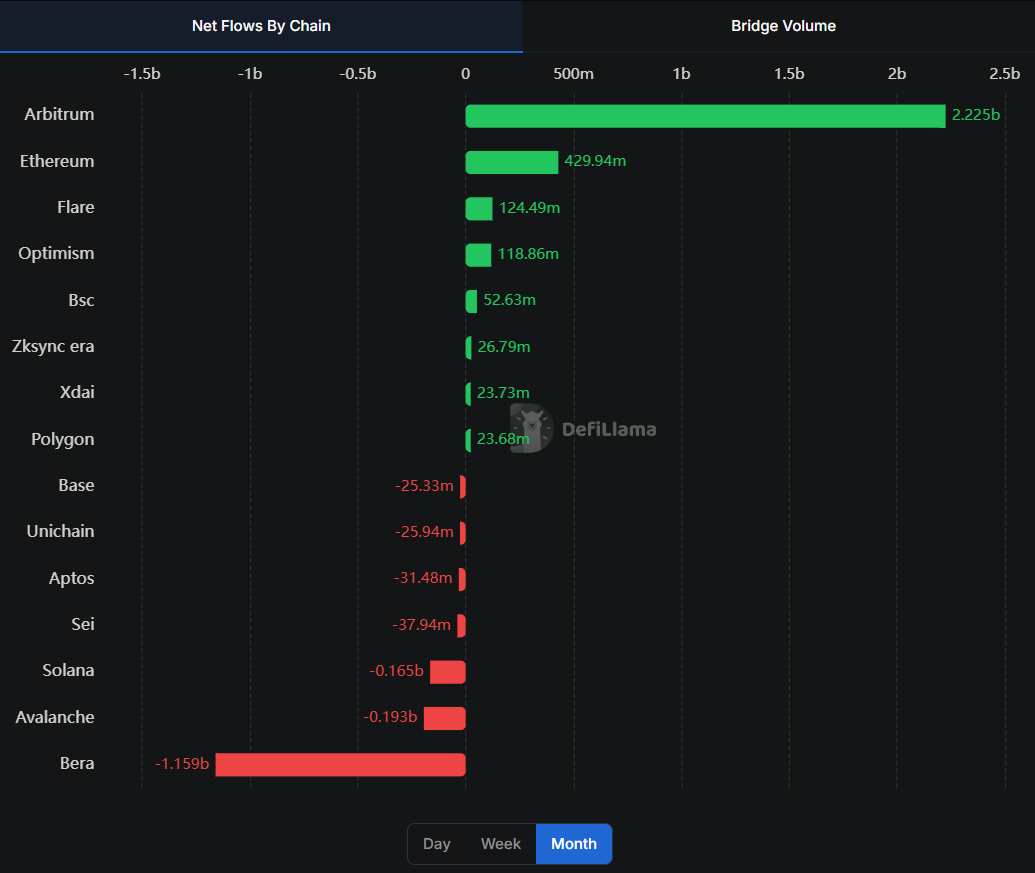Click the red Solana bar
This screenshot has width=1035, height=873.
pos(448,672)
